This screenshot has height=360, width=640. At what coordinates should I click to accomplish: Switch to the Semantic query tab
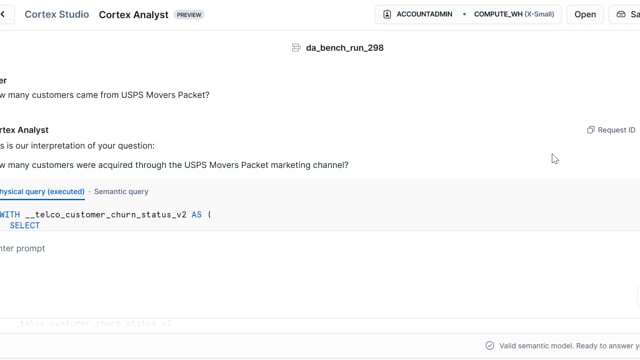coord(121,191)
